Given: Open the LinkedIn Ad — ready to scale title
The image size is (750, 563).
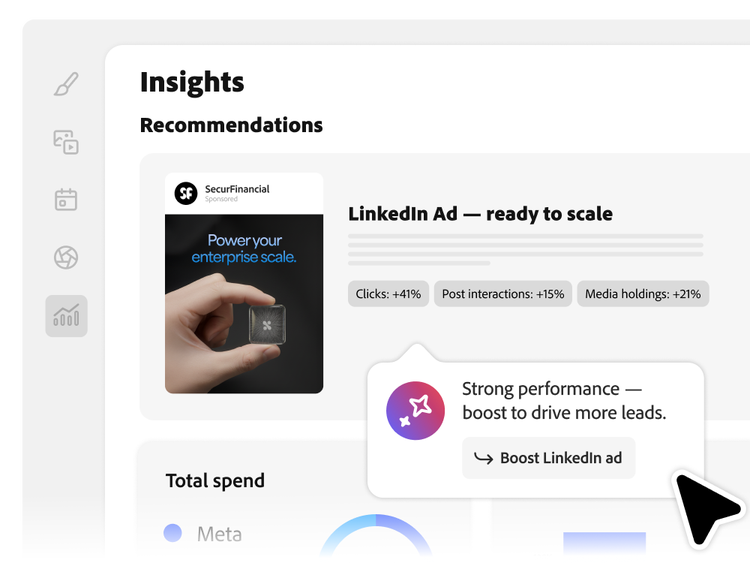Looking at the screenshot, I should click(480, 214).
